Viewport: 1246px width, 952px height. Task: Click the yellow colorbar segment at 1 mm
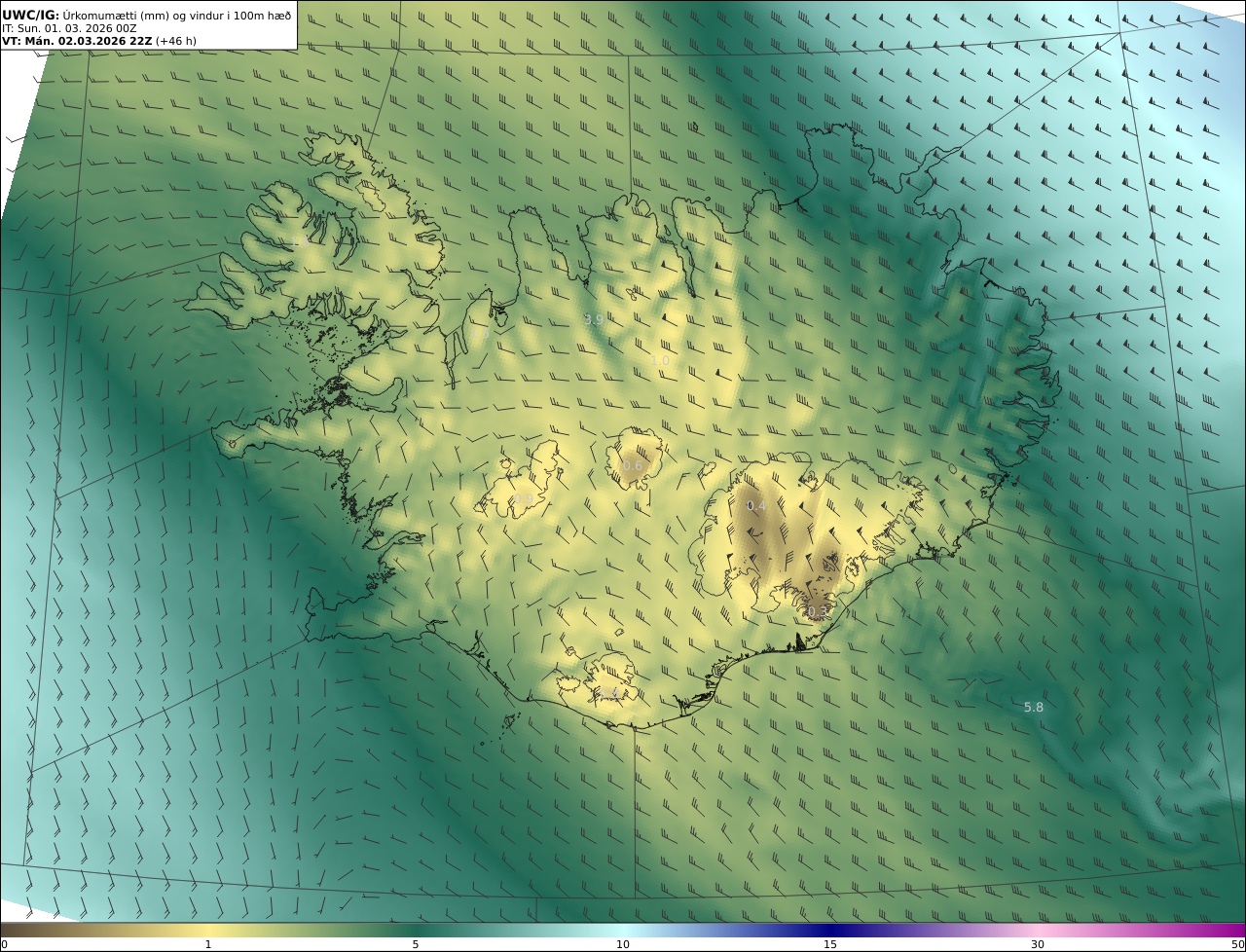point(208,930)
